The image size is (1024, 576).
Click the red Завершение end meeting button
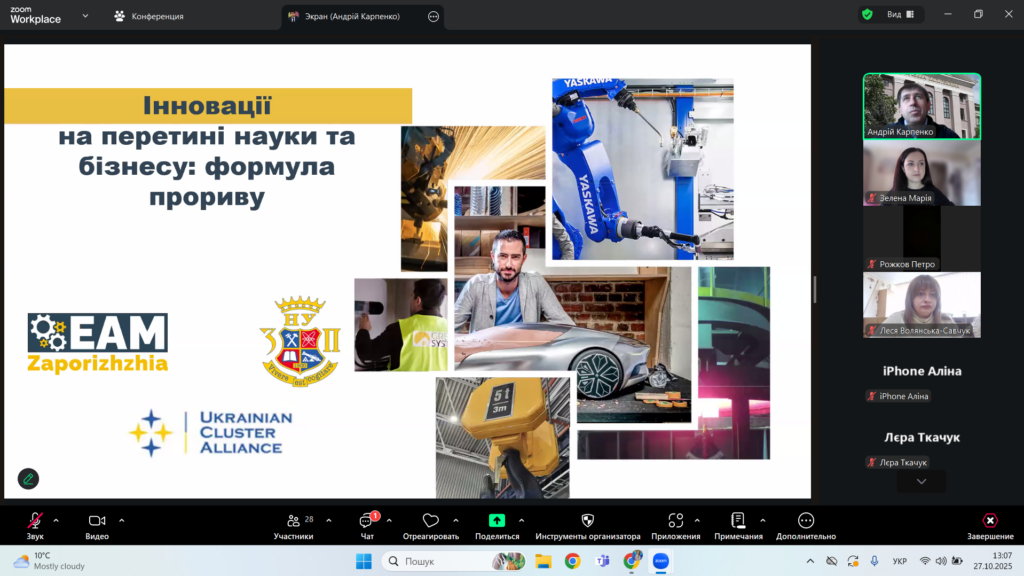coord(989,521)
